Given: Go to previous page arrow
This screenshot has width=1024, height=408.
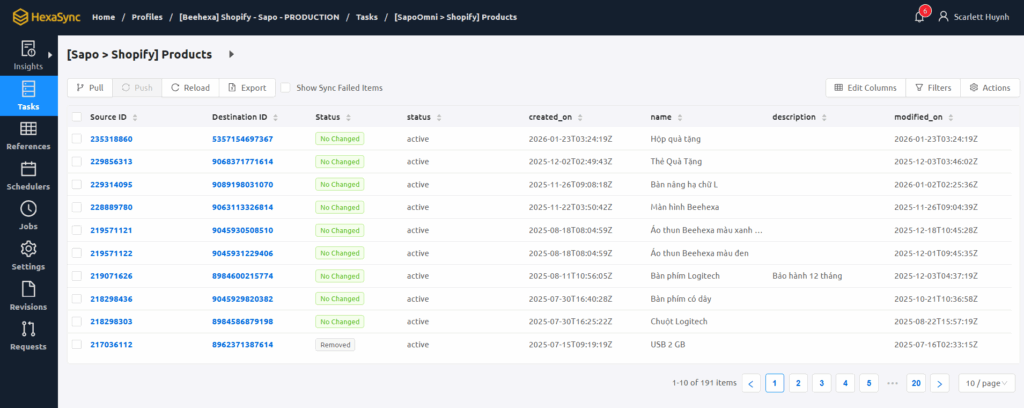Looking at the screenshot, I should pos(751,383).
